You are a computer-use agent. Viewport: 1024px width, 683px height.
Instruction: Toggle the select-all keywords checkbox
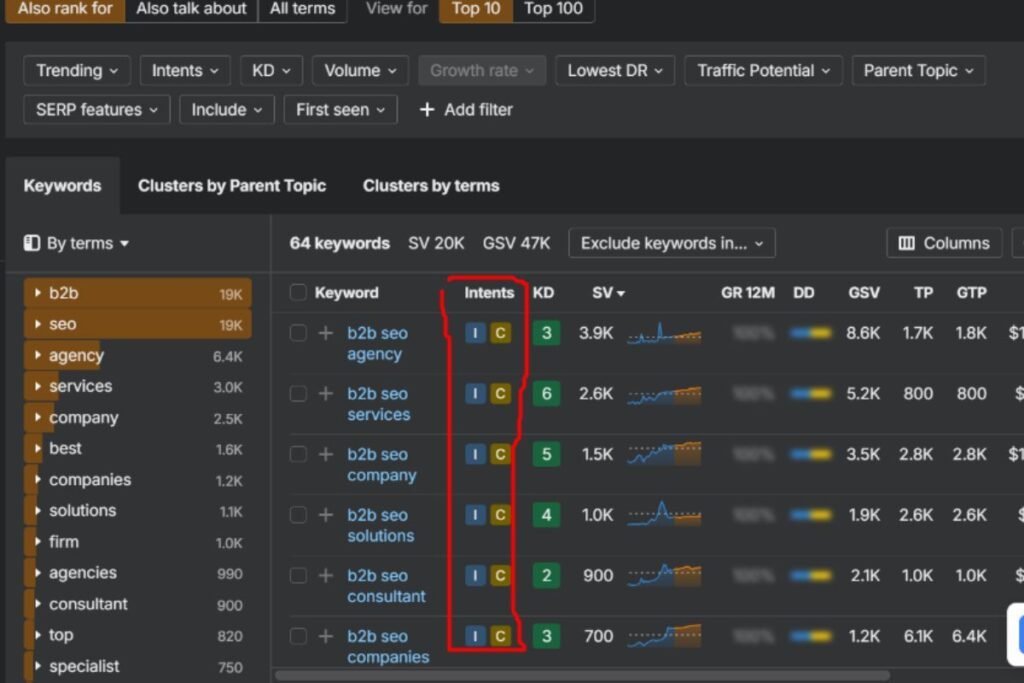[x=296, y=293]
